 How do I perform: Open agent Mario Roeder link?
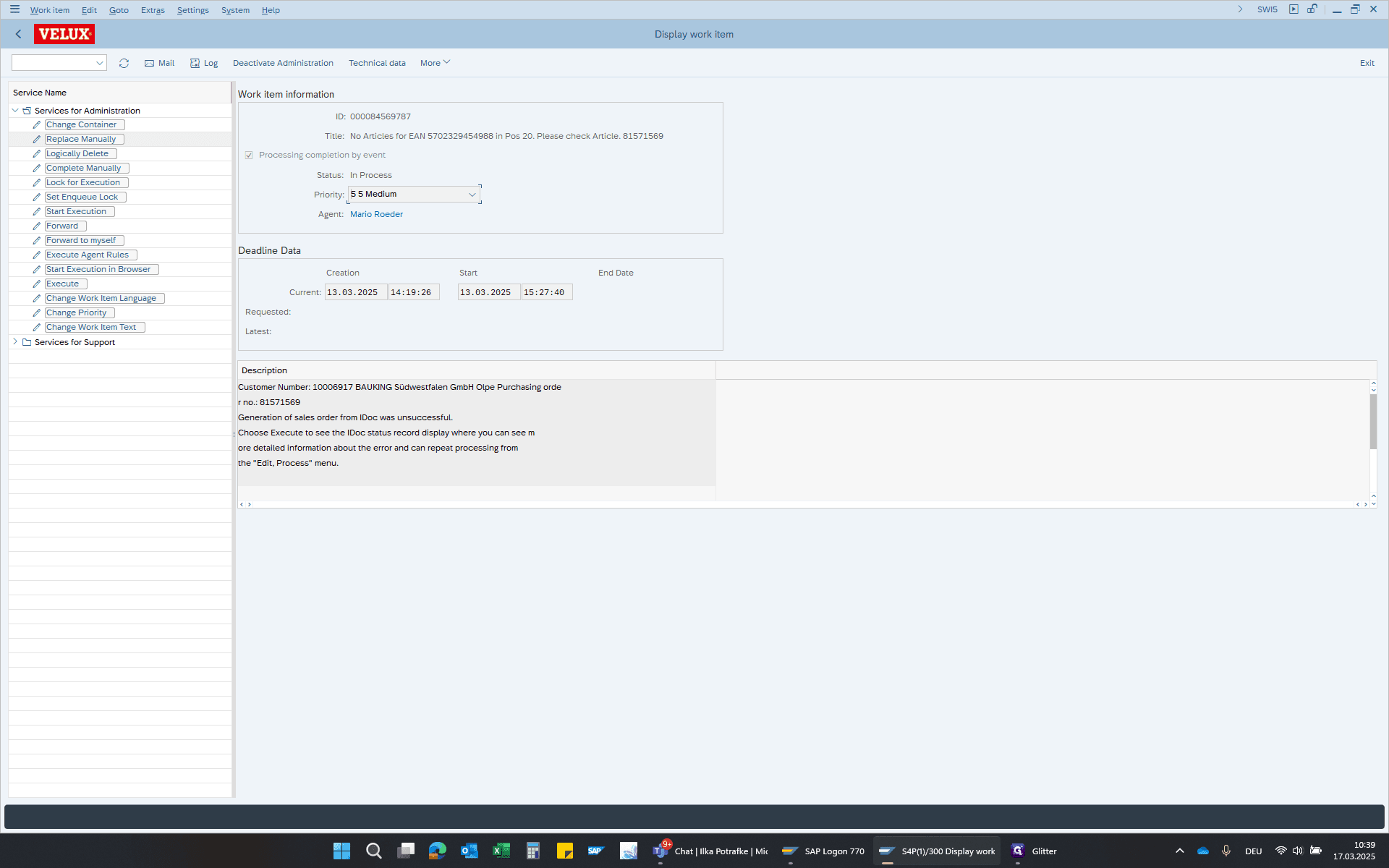point(376,214)
